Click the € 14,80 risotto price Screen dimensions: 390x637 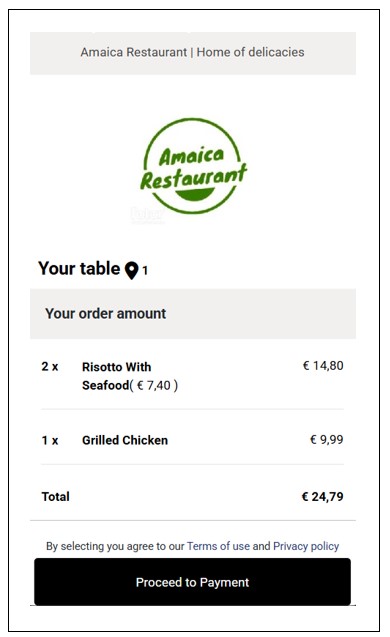click(x=323, y=366)
